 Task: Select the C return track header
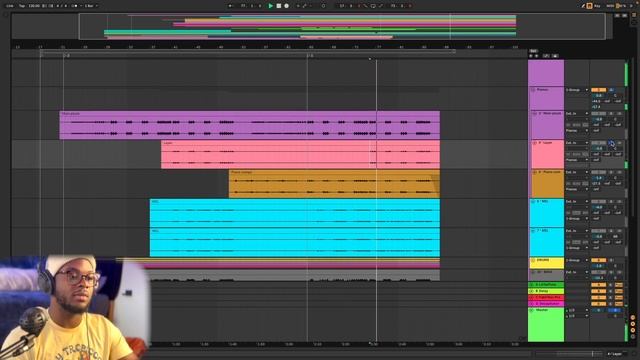click(546, 298)
